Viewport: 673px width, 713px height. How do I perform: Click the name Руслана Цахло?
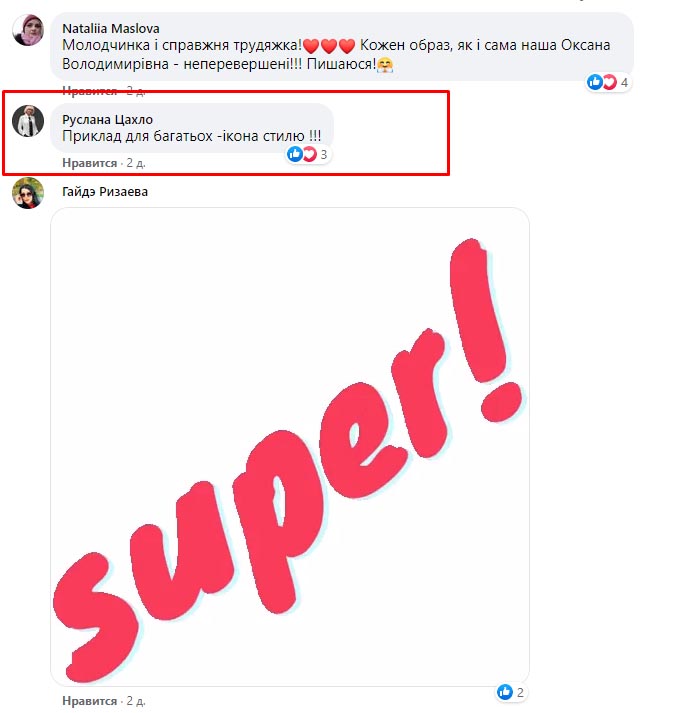click(x=107, y=120)
